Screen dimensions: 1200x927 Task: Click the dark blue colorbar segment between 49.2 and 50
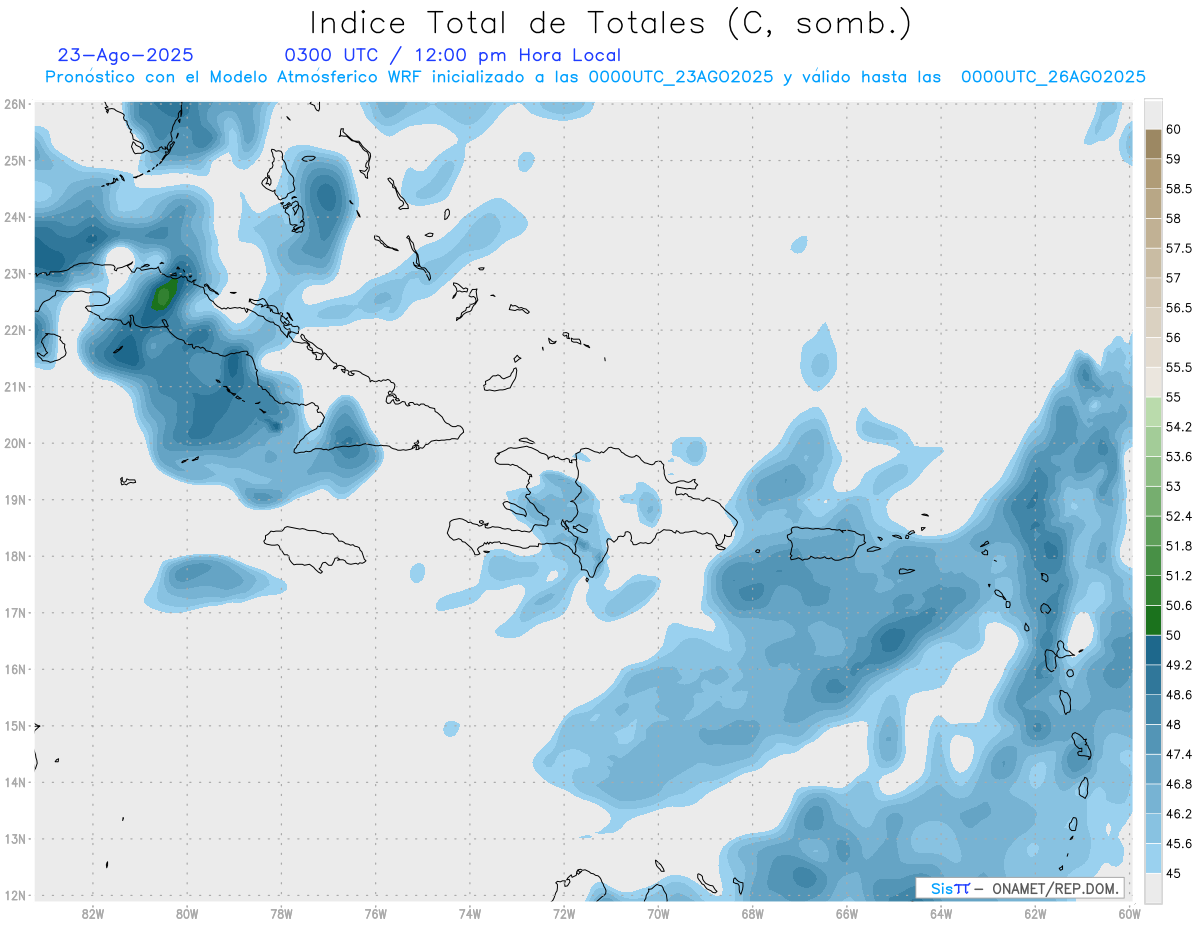tap(1153, 650)
